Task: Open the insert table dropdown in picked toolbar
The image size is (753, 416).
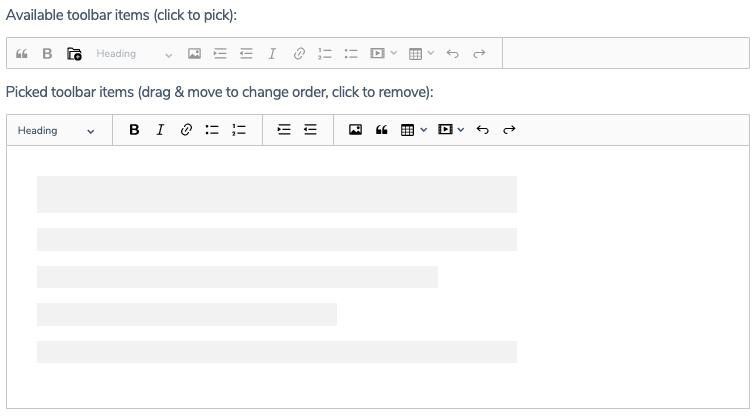Action: (x=414, y=130)
